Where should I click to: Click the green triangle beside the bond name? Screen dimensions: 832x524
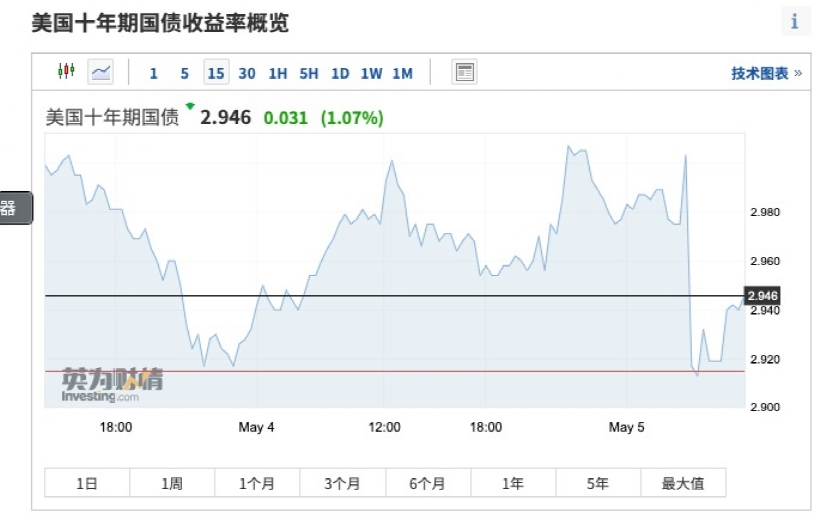[190, 106]
